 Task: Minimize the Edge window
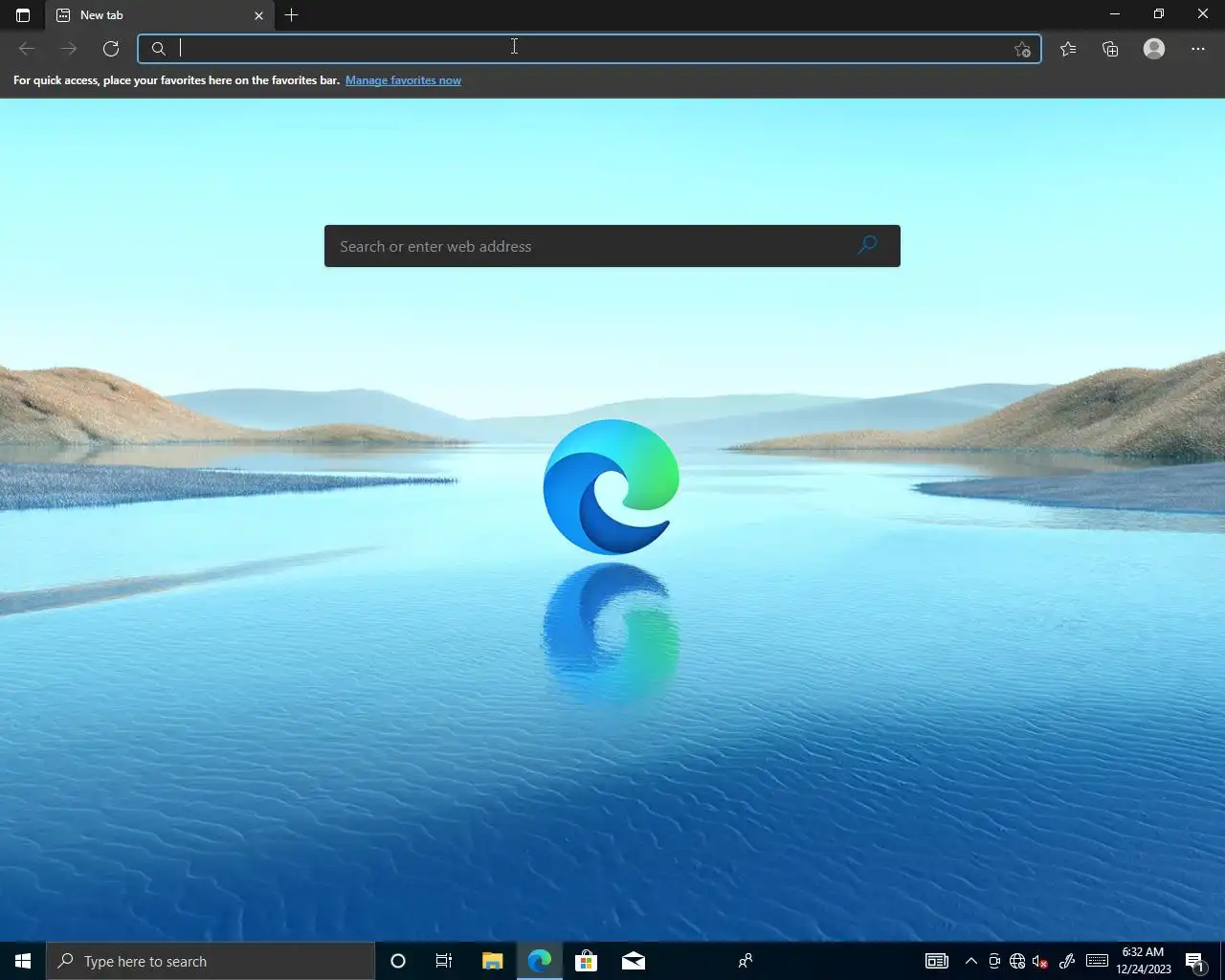(x=1114, y=14)
